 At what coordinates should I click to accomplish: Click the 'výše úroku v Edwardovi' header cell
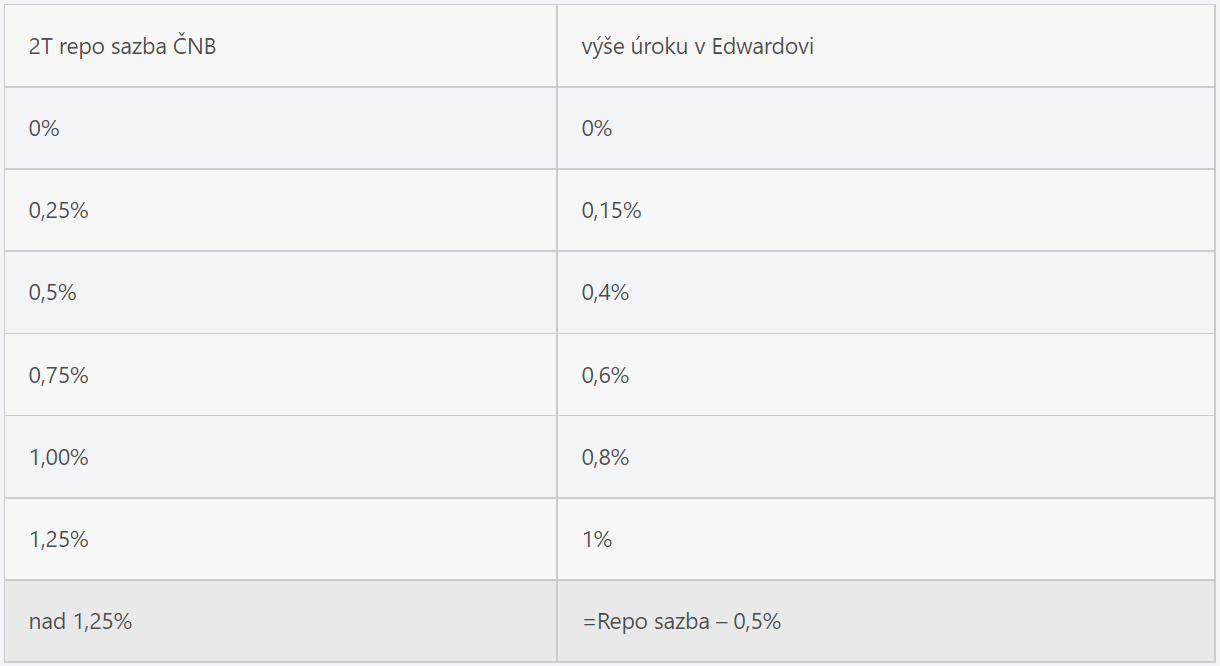(x=886, y=46)
